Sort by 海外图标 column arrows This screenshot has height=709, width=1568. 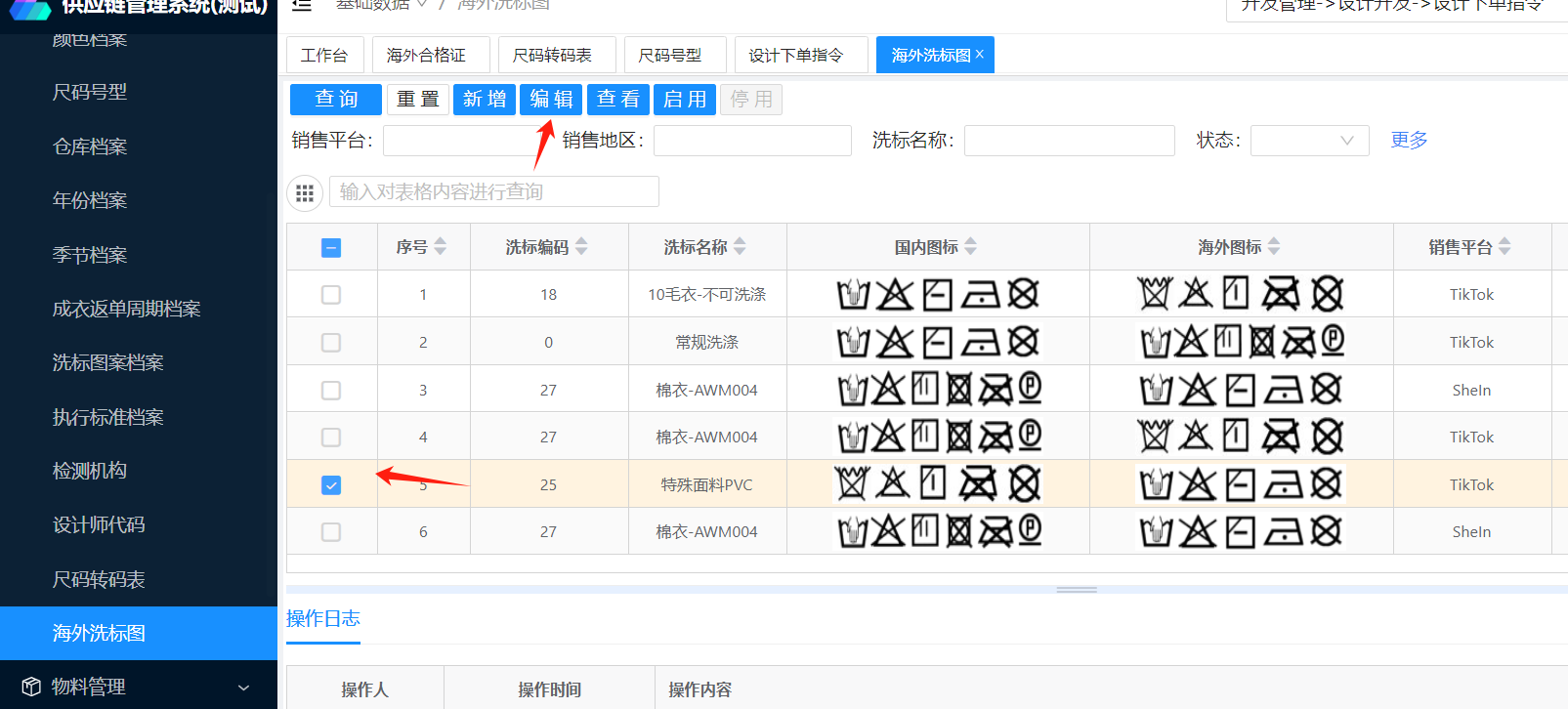pyautogui.click(x=1274, y=247)
